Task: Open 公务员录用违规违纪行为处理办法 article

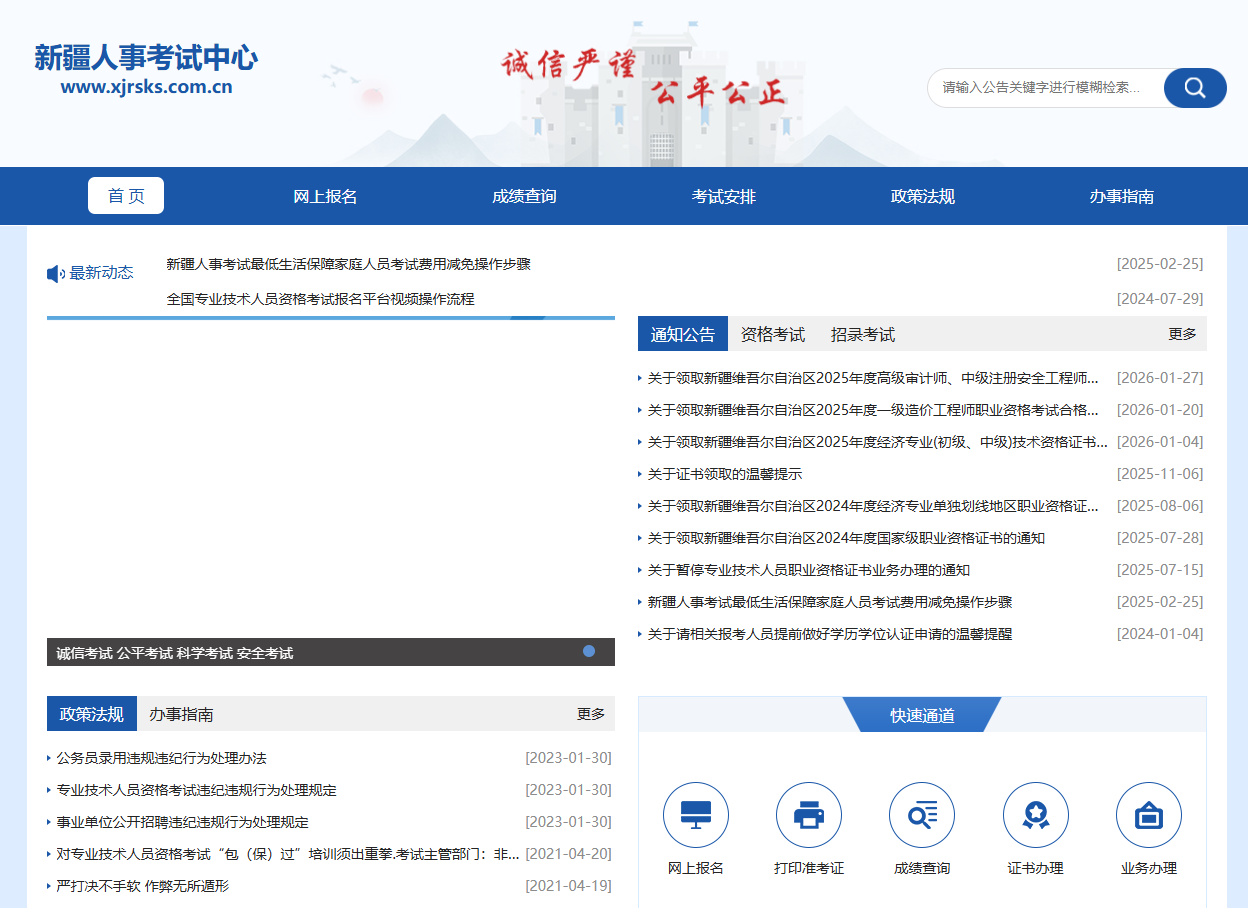Action: [x=161, y=758]
